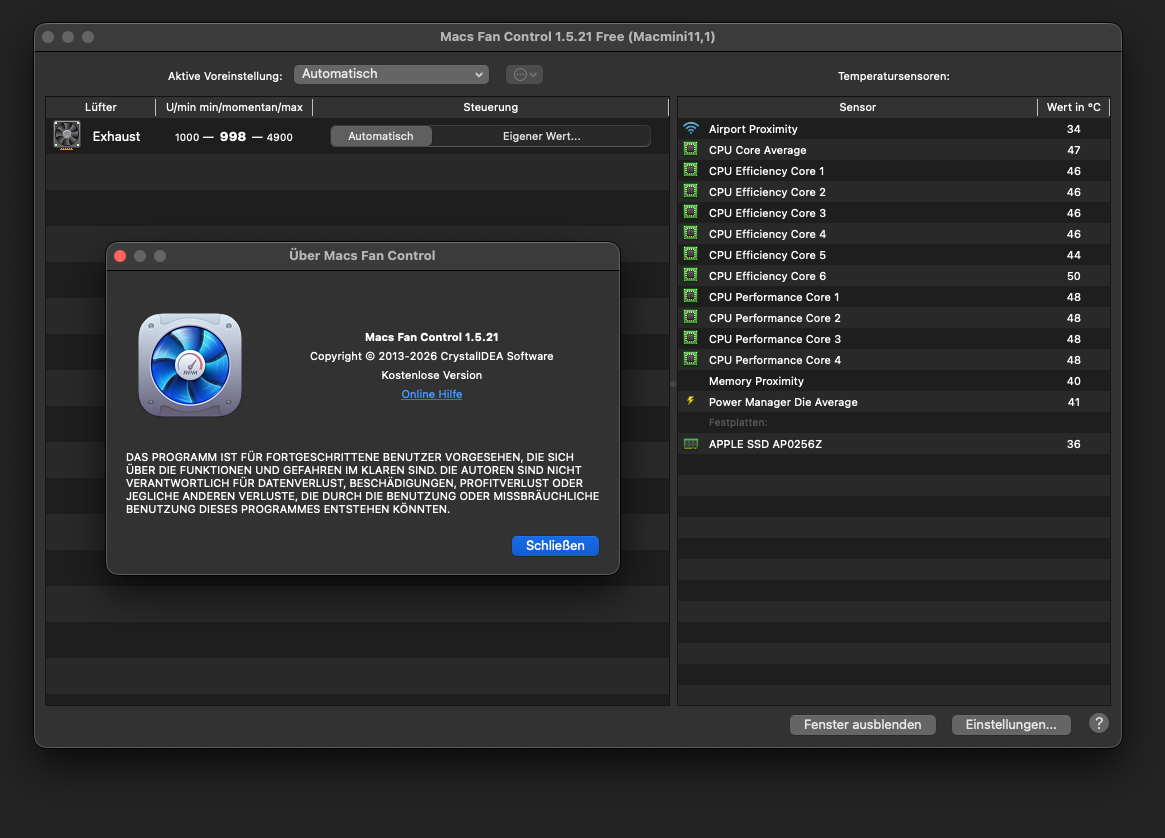Click chip icon for CPU Performance Core 1
This screenshot has height=838, width=1165.
click(x=691, y=296)
